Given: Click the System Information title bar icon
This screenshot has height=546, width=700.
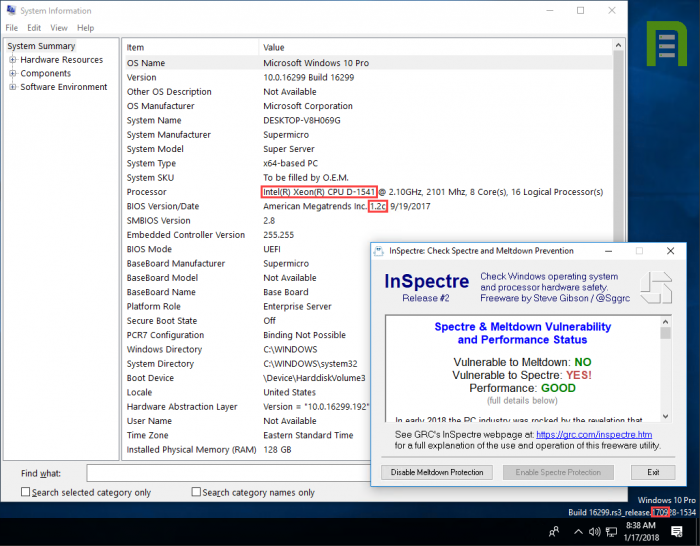Looking at the screenshot, I should 11,10.
